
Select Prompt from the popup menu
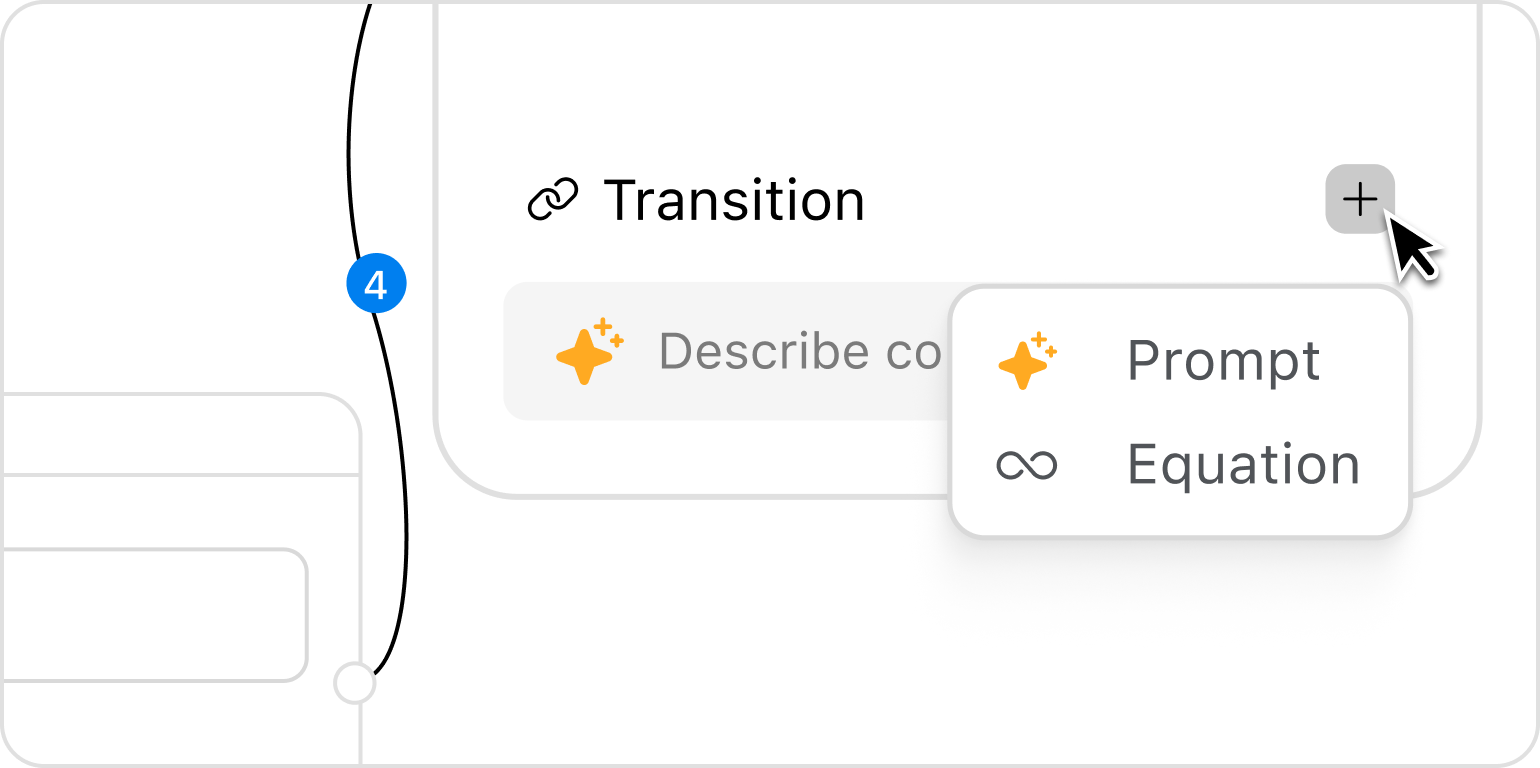pyautogui.click(x=1222, y=361)
